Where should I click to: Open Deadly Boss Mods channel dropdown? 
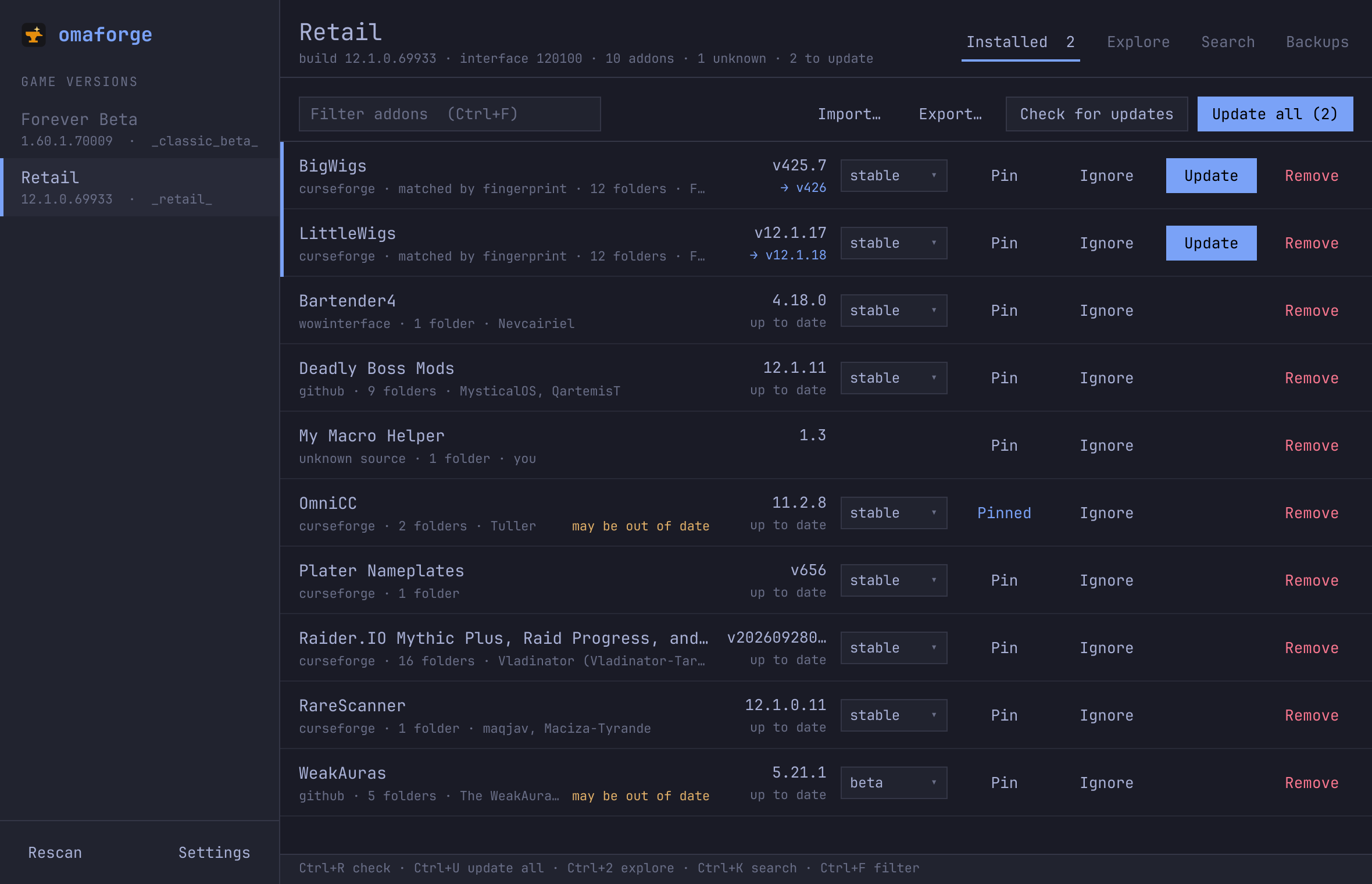[894, 378]
